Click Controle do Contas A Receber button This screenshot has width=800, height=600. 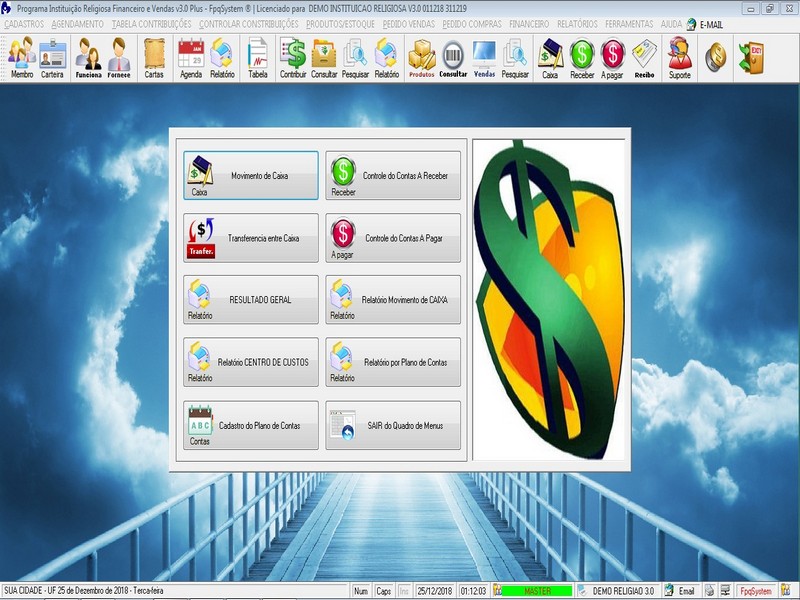[x=393, y=176]
